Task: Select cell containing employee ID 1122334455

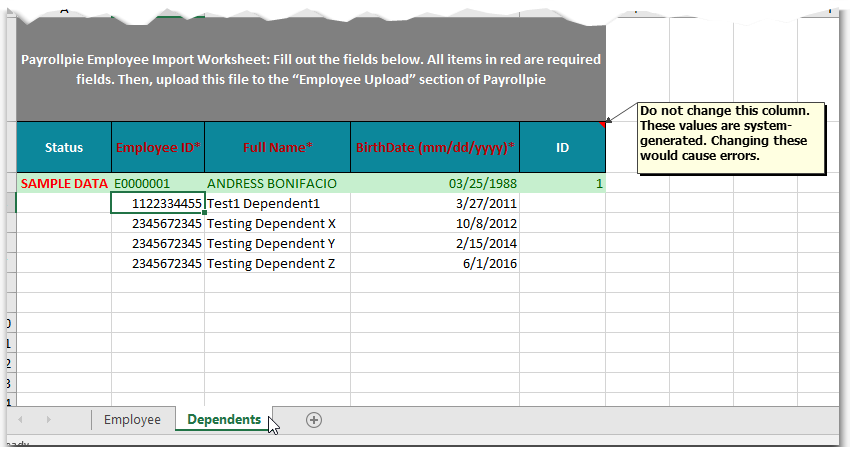Action: pos(158,203)
